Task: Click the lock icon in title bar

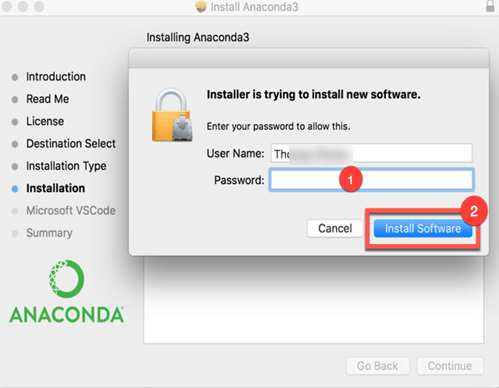Action: pyautogui.click(x=490, y=6)
